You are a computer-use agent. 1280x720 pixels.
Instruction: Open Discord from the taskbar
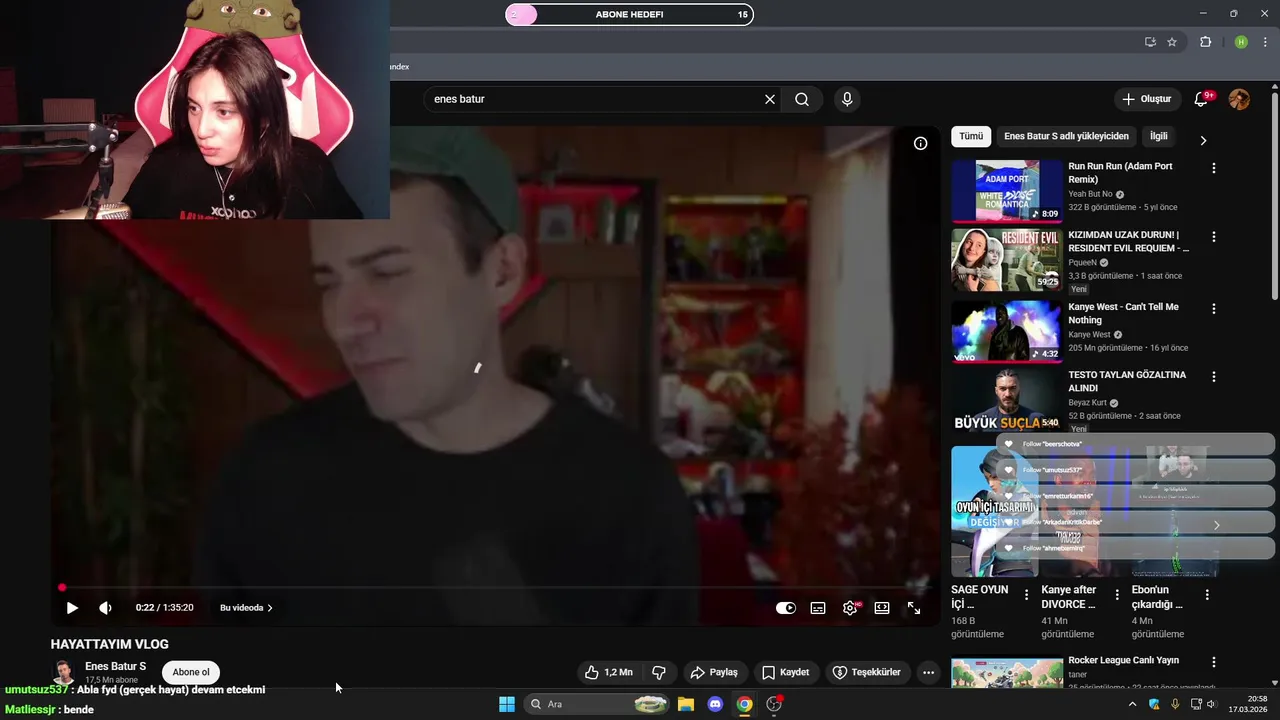pos(715,704)
